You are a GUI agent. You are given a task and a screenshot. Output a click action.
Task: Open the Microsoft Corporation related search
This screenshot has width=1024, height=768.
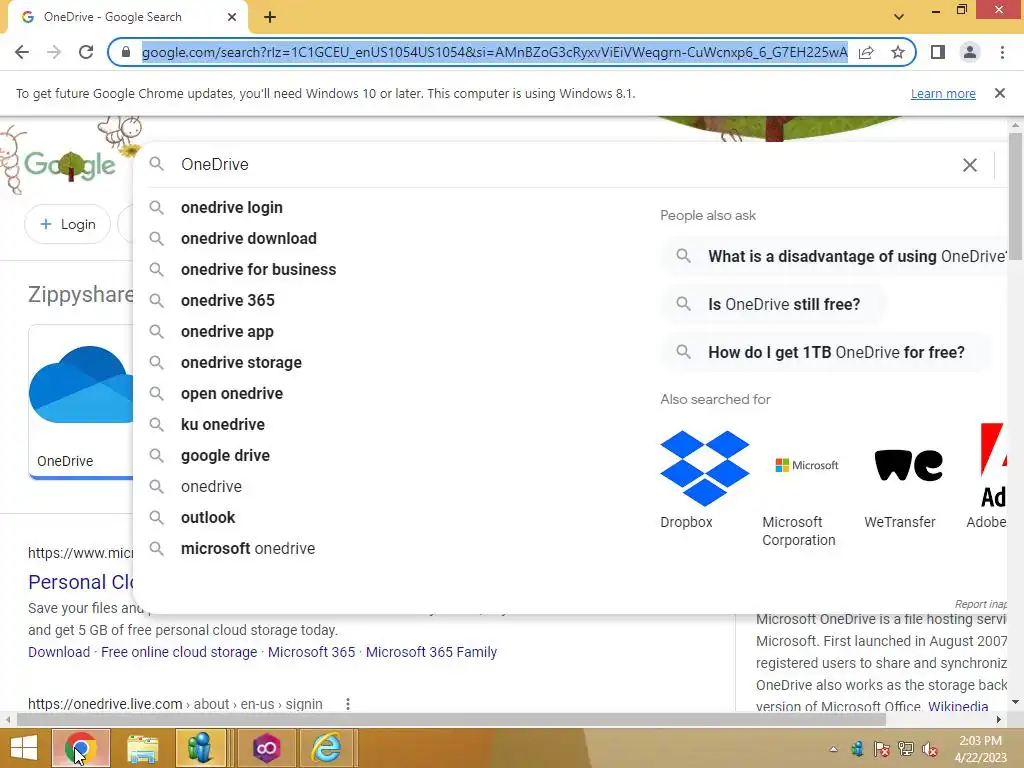806,487
